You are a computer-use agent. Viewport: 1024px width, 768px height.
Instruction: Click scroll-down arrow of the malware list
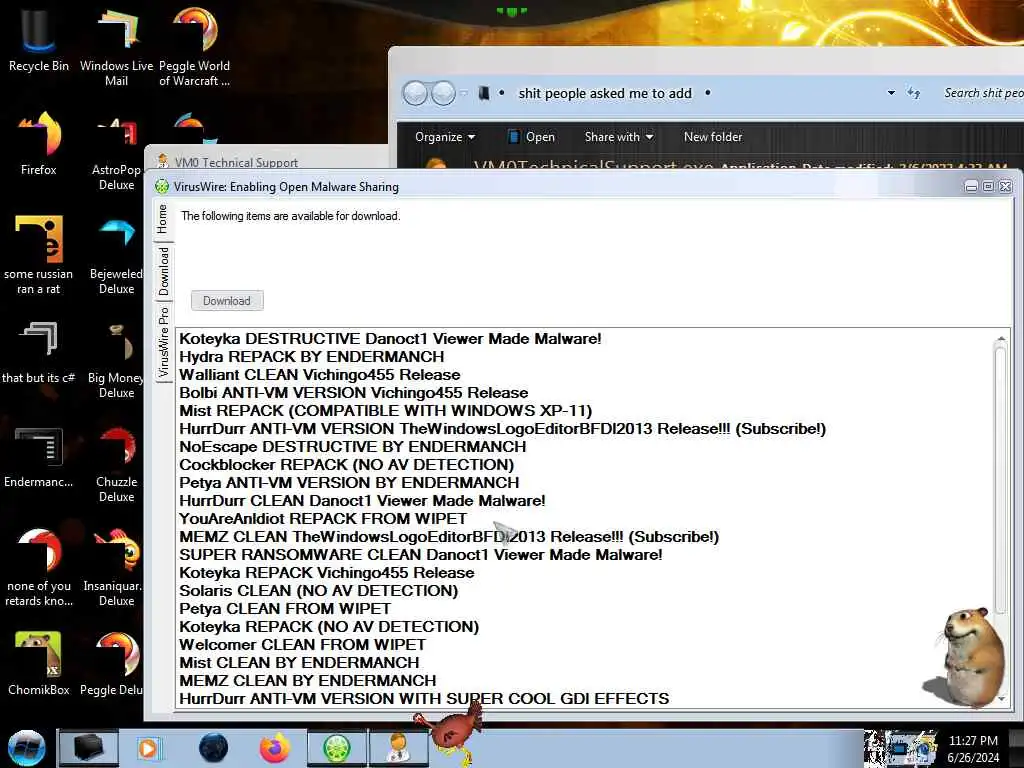(x=1000, y=699)
